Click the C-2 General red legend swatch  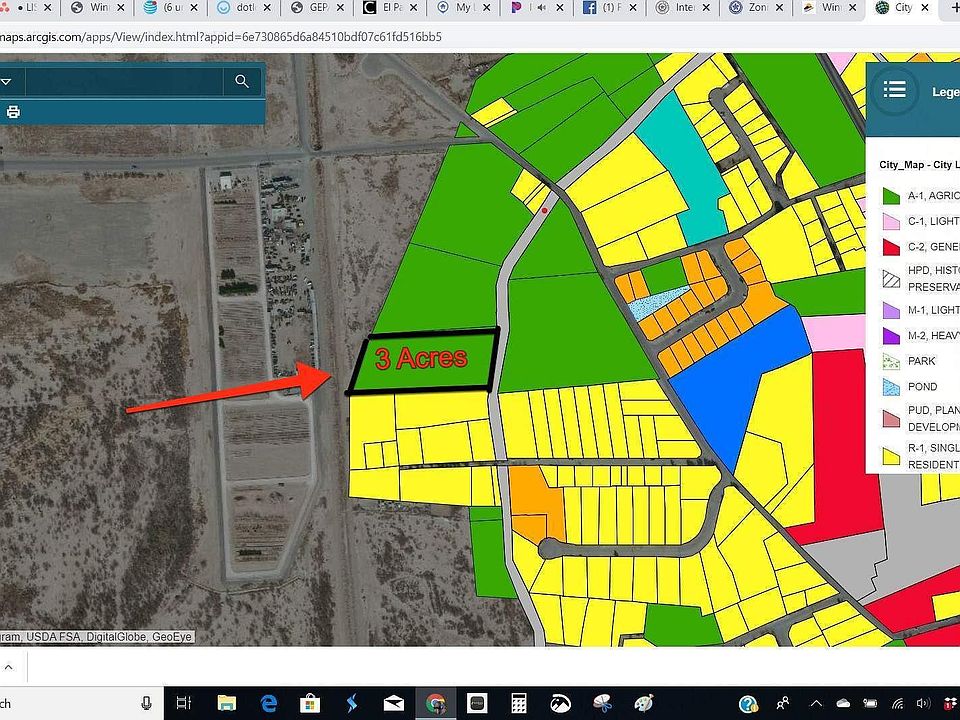889,247
